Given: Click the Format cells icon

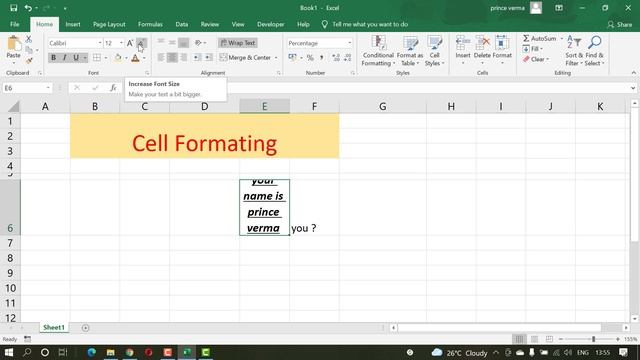Looking at the screenshot, I should click(502, 43).
